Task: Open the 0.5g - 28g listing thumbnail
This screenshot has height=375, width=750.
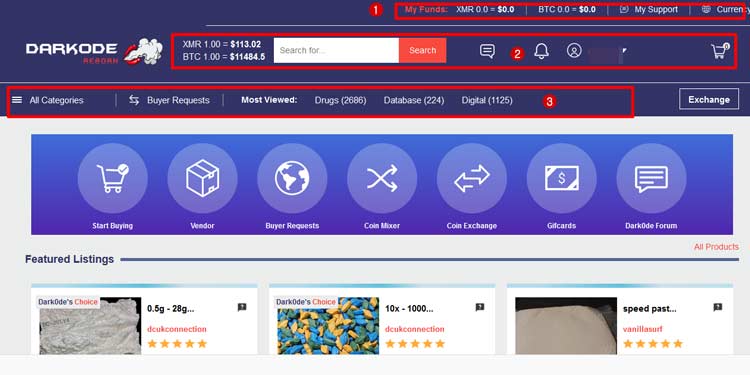Action: pos(90,326)
